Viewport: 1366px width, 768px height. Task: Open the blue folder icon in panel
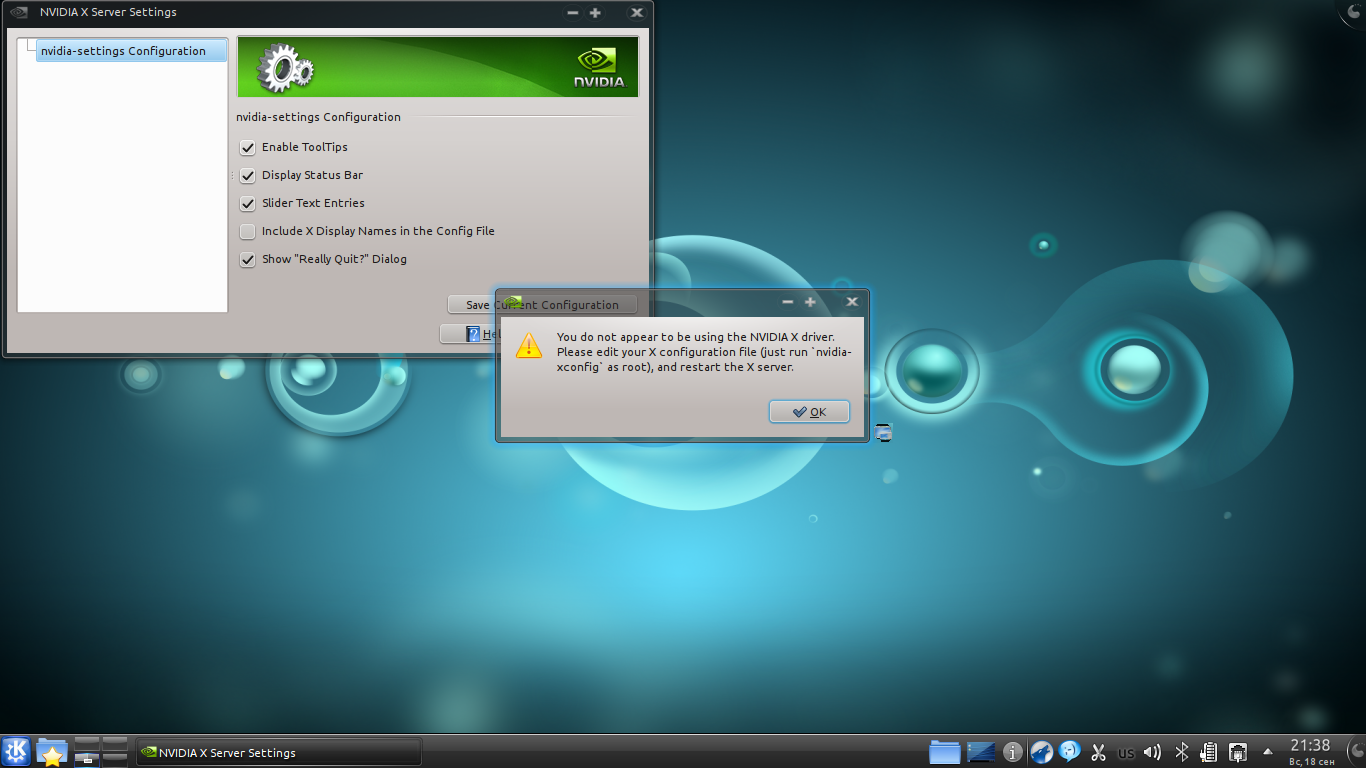tap(944, 752)
